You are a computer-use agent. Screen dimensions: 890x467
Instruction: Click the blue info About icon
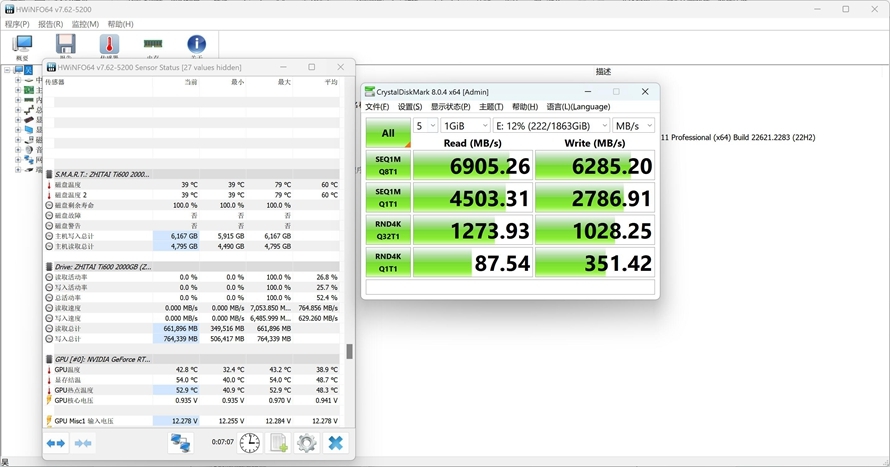click(x=197, y=45)
